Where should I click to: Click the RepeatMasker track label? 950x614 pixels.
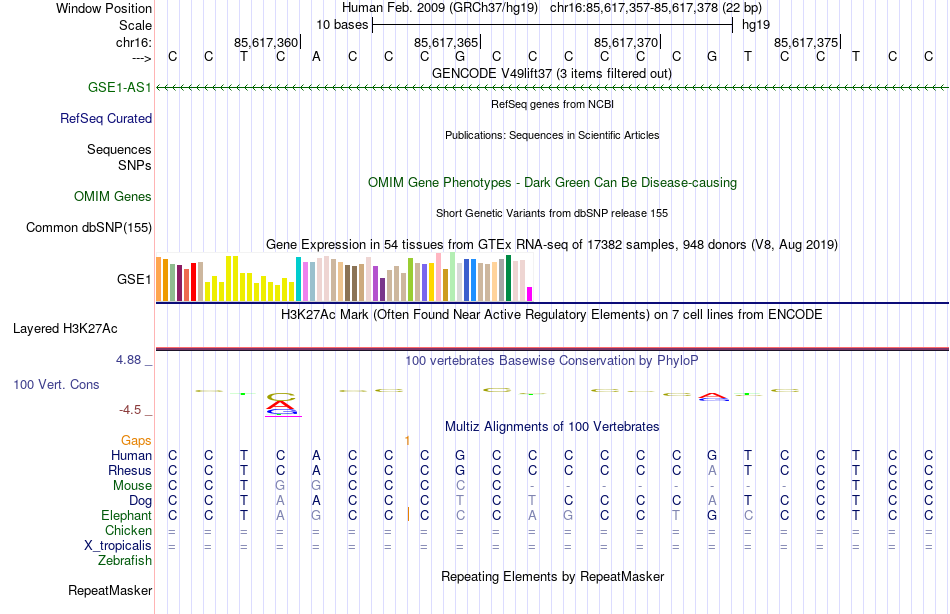[110, 590]
